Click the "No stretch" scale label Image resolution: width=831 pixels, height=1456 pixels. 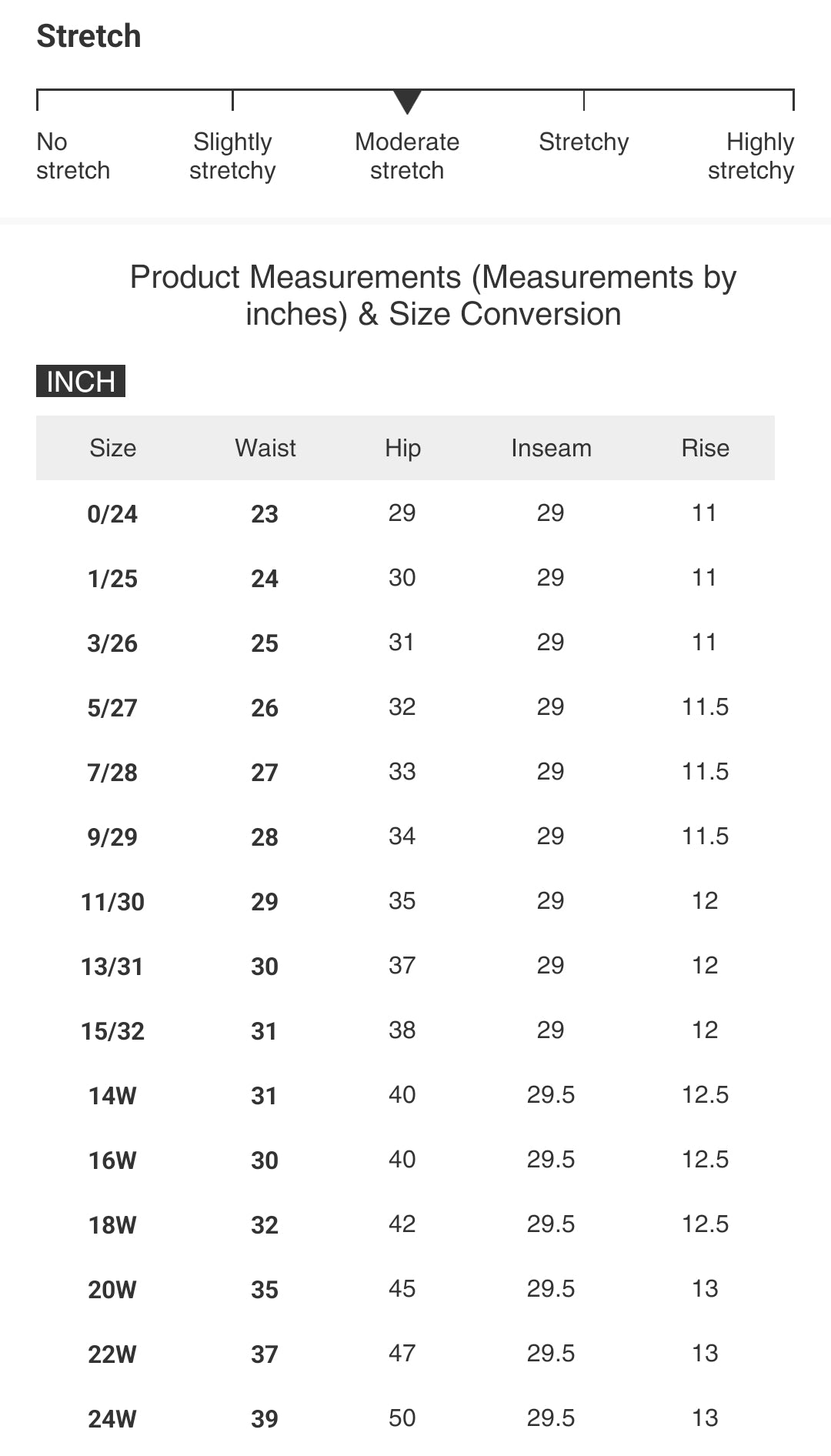tap(73, 156)
